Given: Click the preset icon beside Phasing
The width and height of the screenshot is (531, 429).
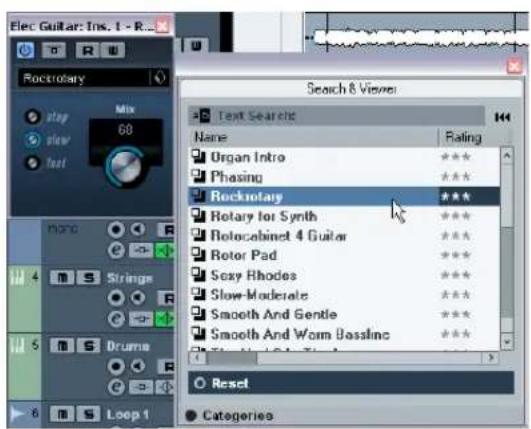Looking at the screenshot, I should pyautogui.click(x=199, y=176).
